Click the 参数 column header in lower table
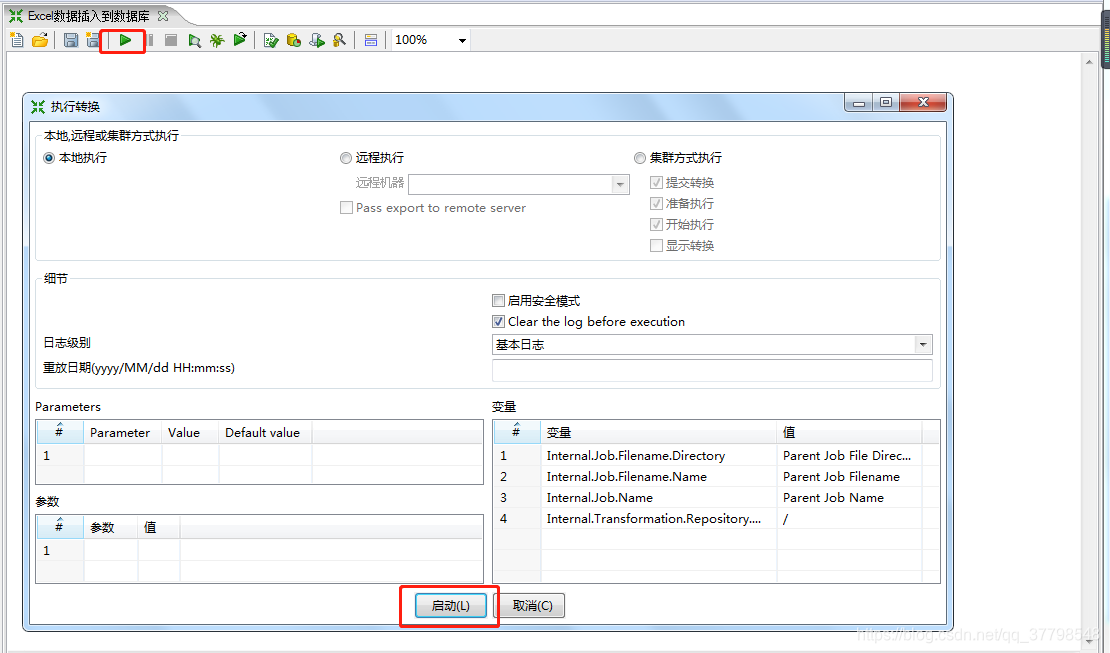This screenshot has width=1110, height=653. pyautogui.click(x=110, y=528)
